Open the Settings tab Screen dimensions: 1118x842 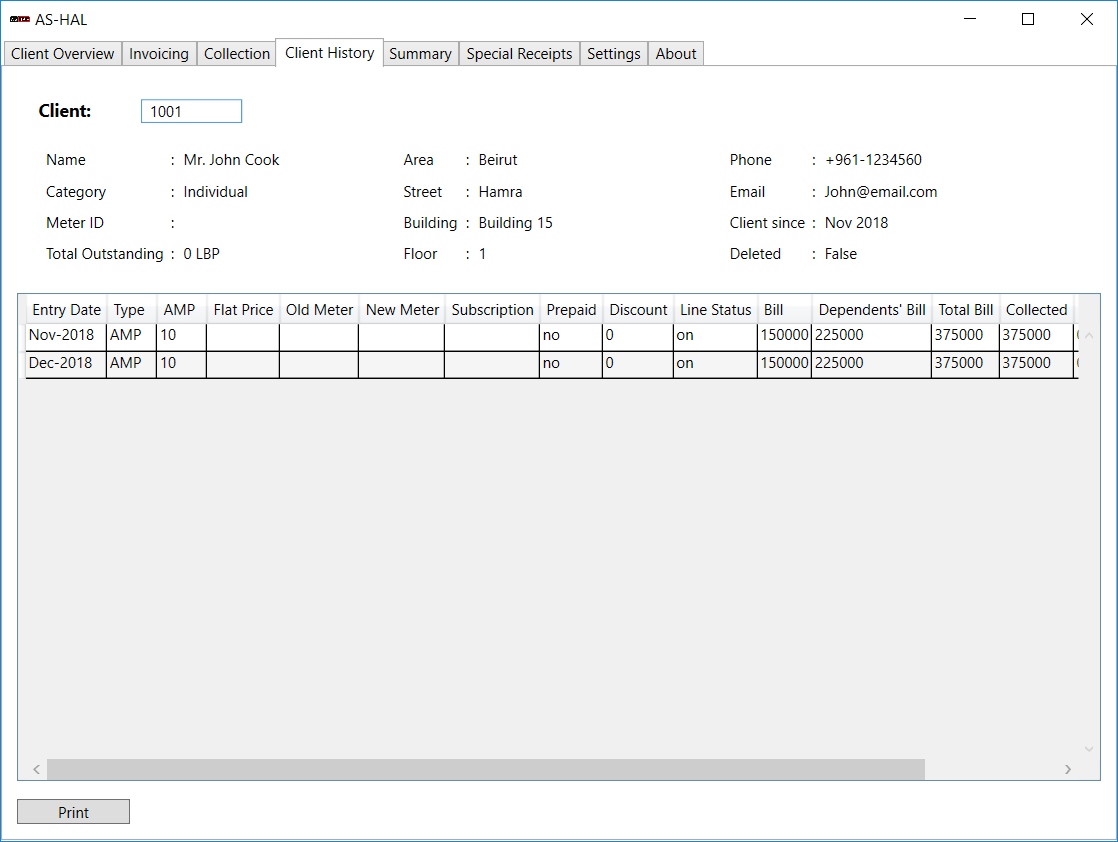click(614, 54)
